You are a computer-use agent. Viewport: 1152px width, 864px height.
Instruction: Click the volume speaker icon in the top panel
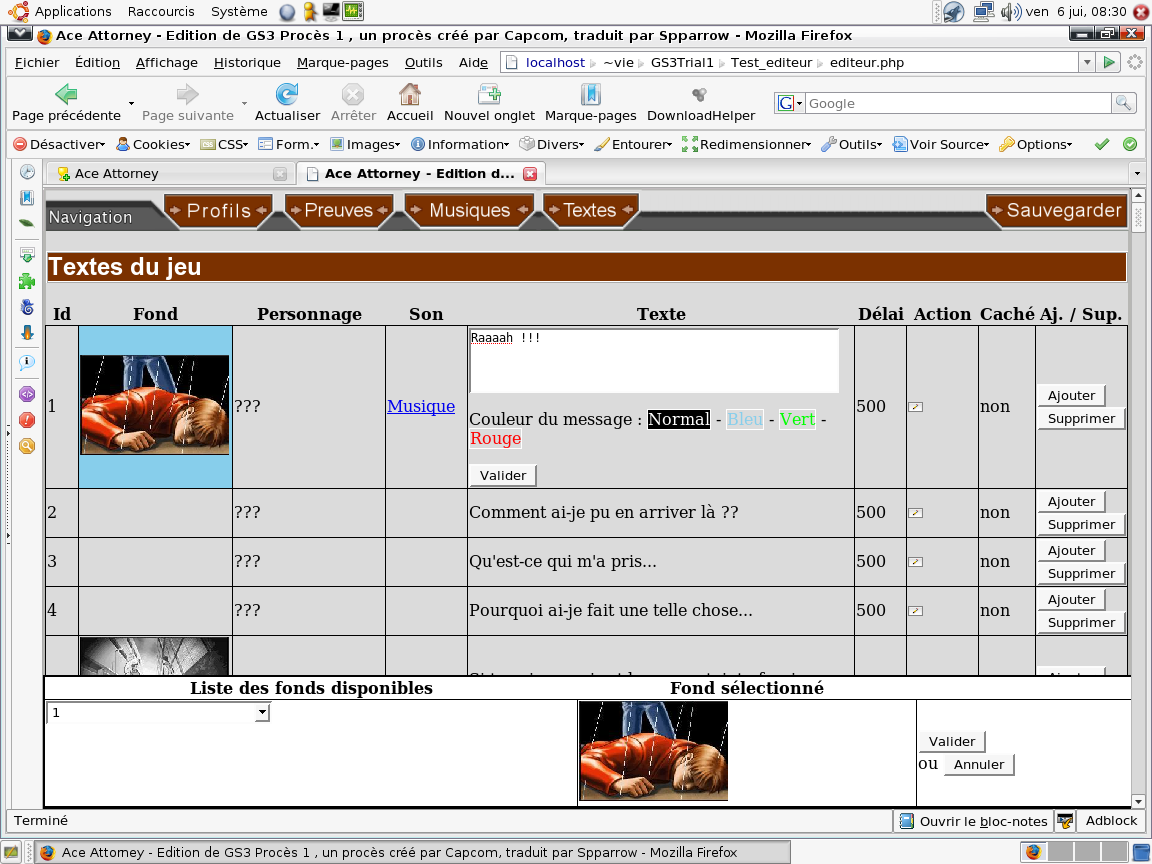(1011, 11)
